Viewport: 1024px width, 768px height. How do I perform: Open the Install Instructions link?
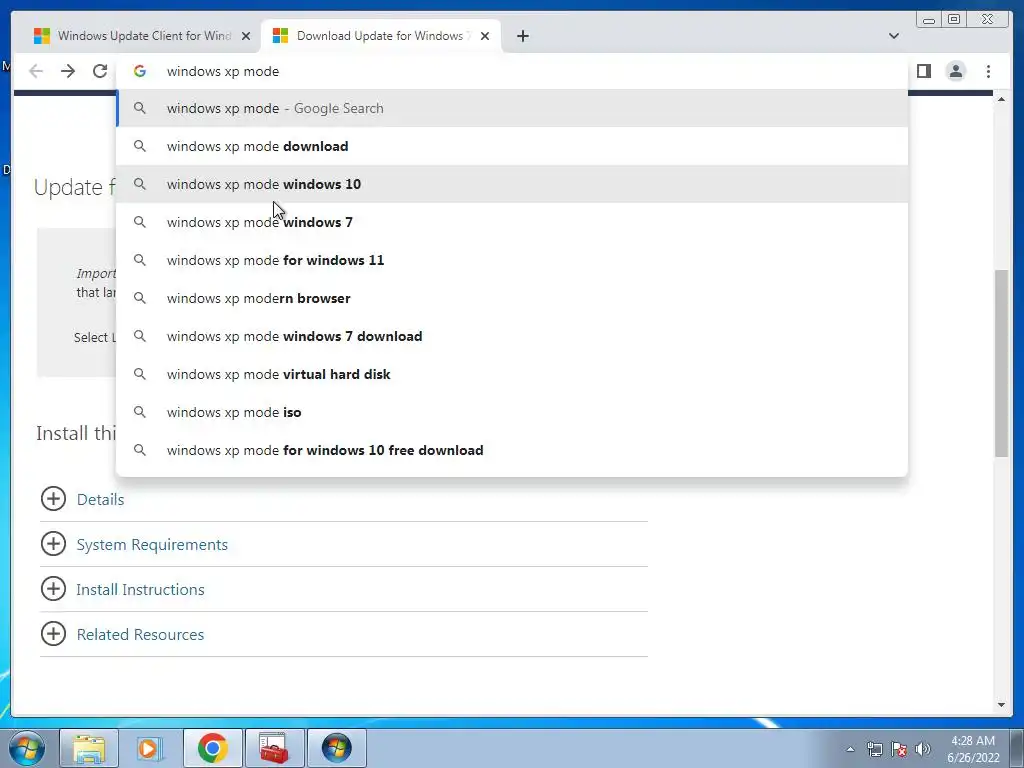pos(140,590)
